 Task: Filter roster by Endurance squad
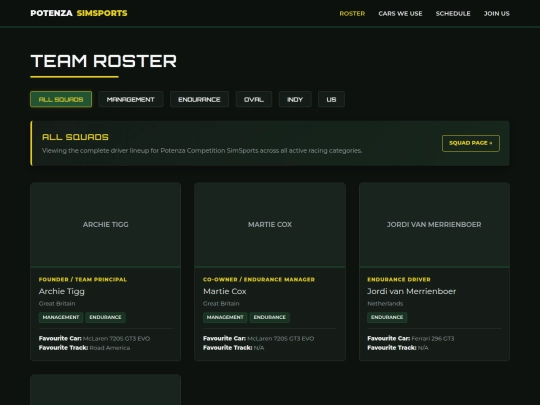(199, 99)
